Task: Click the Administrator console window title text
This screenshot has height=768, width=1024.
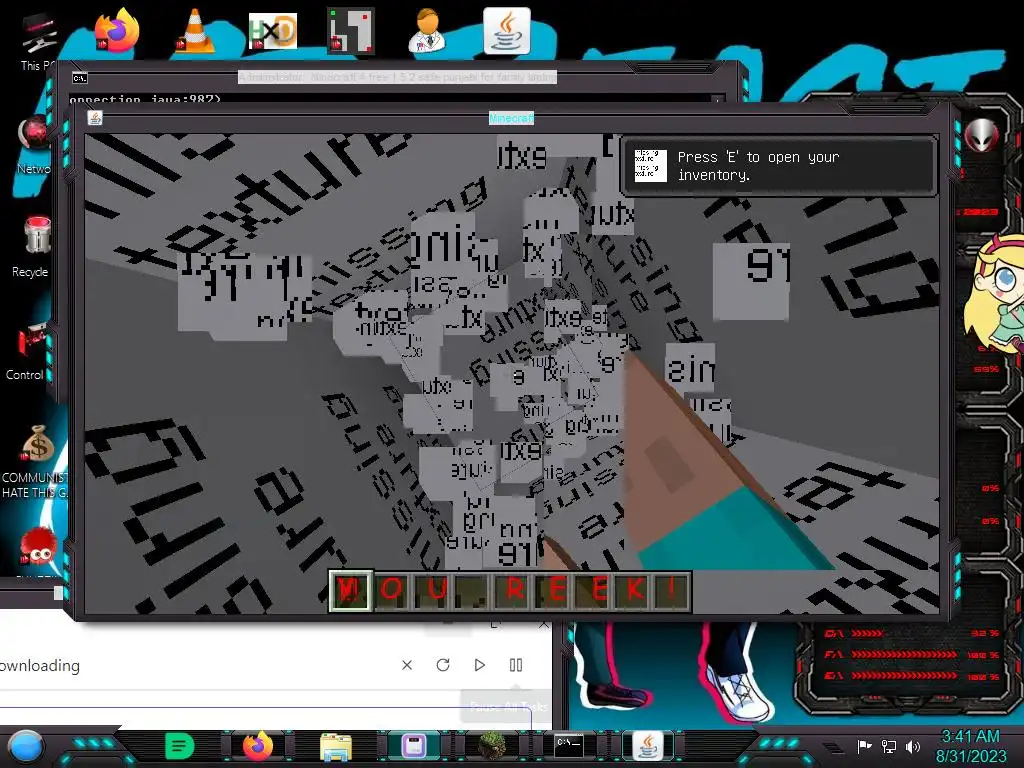Action: [397, 77]
